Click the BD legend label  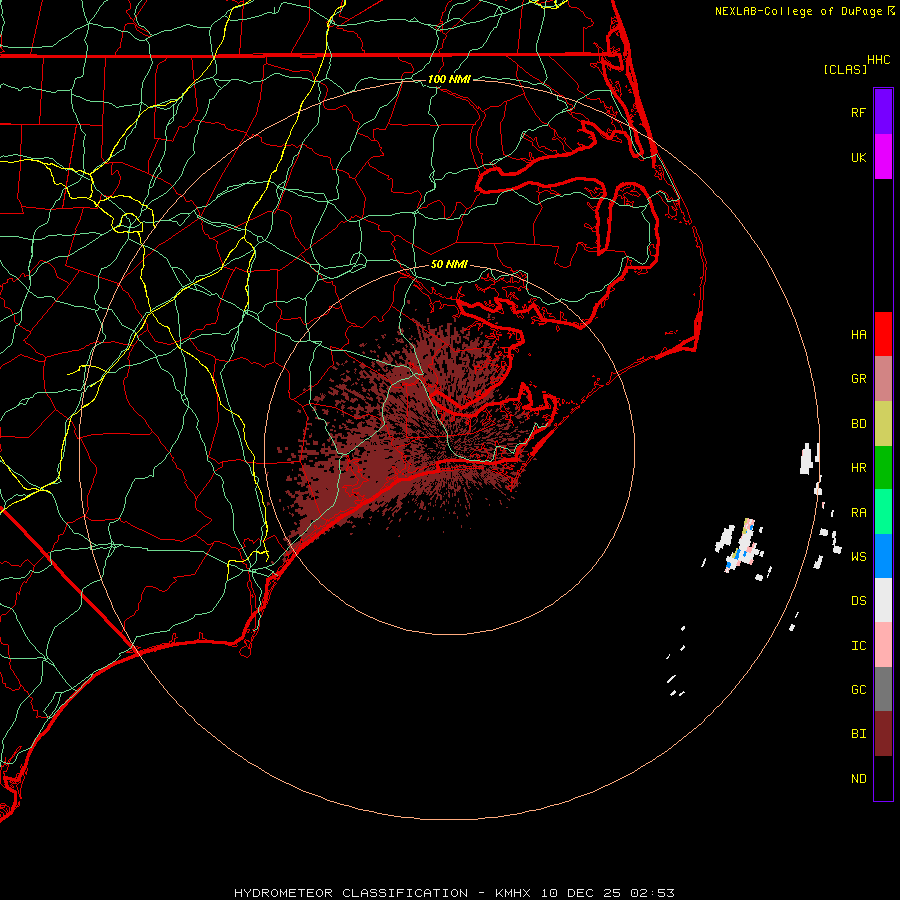point(858,424)
